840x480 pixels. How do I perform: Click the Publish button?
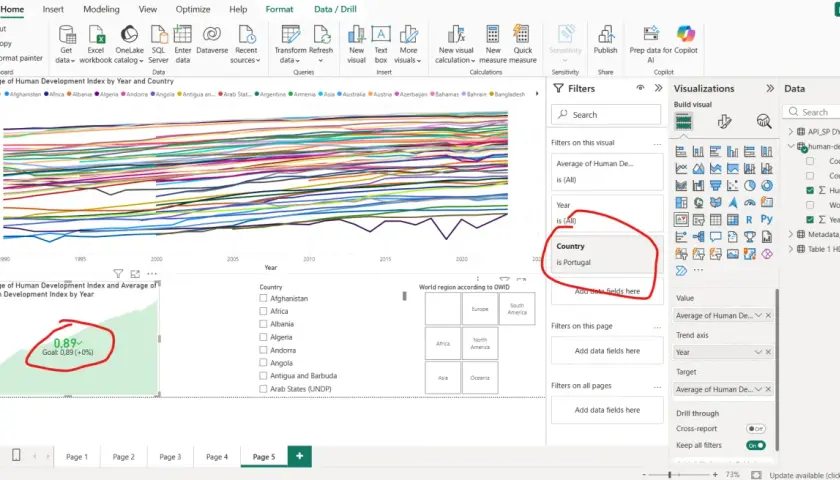605,41
